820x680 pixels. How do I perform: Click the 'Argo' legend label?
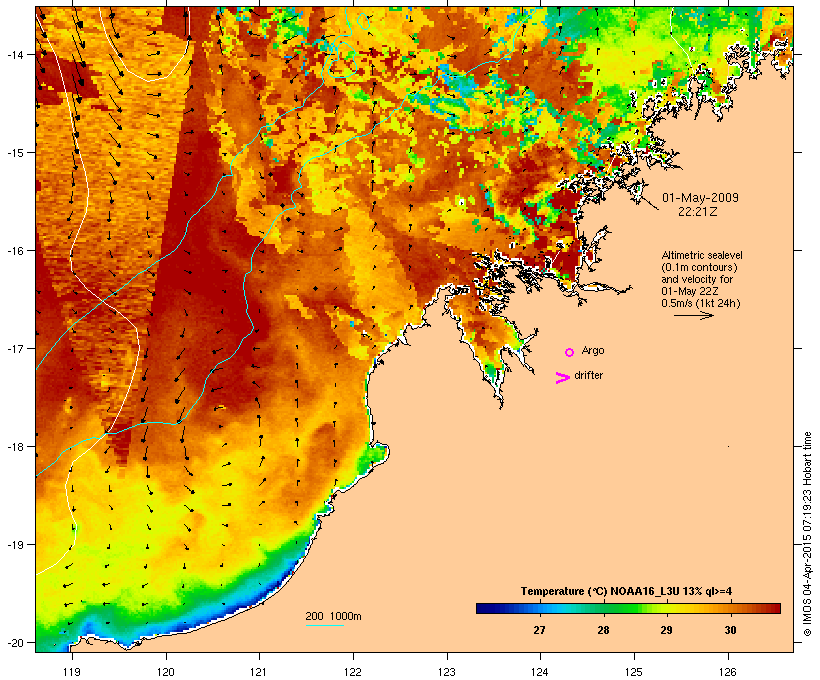pos(593,350)
